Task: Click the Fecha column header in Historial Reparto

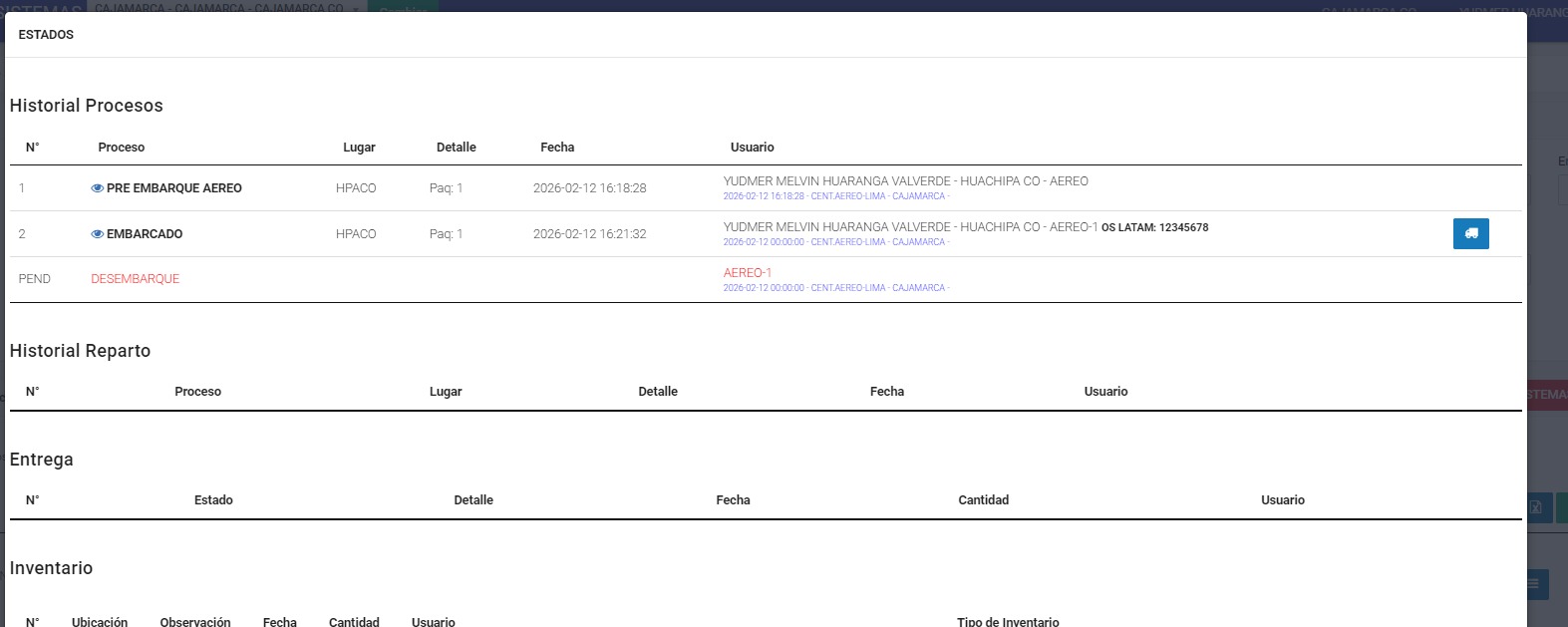Action: (886, 392)
